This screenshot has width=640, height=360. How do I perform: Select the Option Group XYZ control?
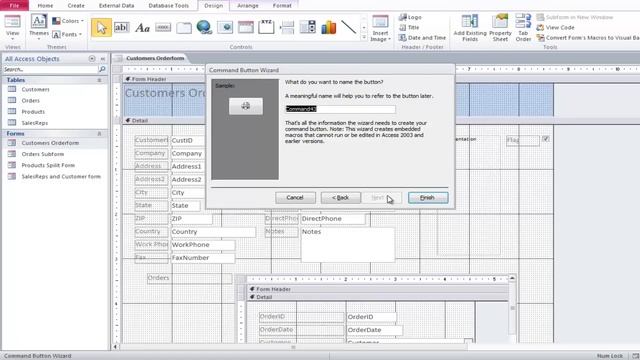266,27
